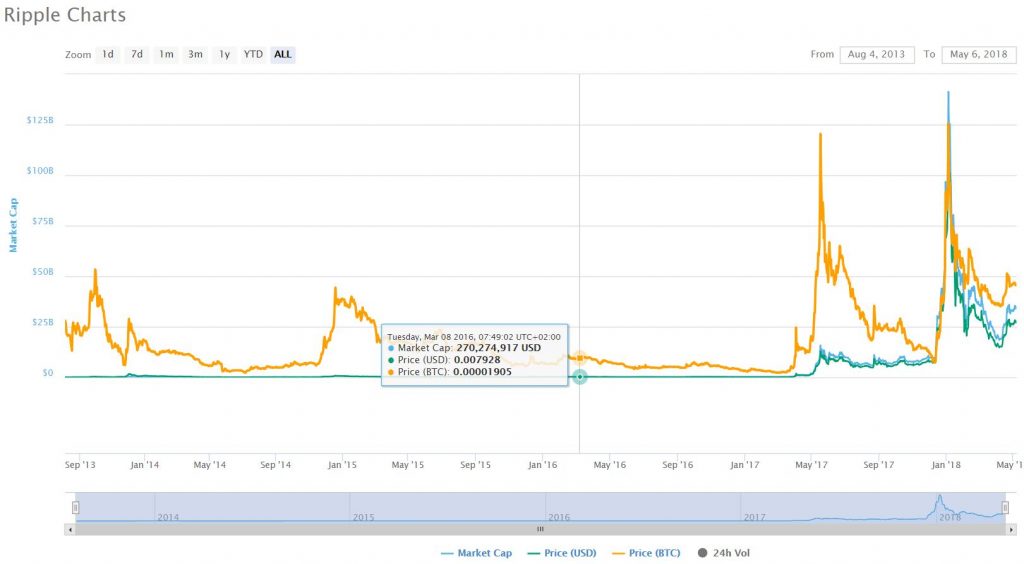Click the Jan '17 x-axis label
The width and height of the screenshot is (1024, 564).
(x=744, y=465)
